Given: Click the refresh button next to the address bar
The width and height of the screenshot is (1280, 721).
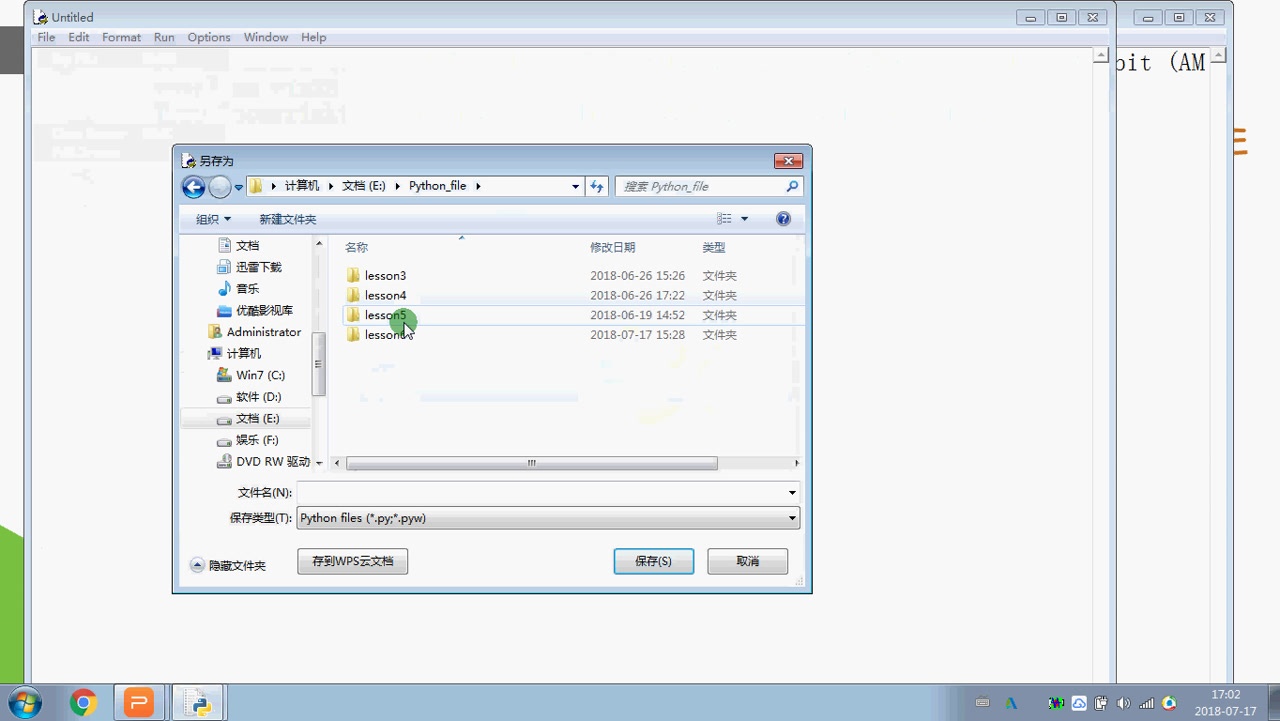Looking at the screenshot, I should 597,186.
